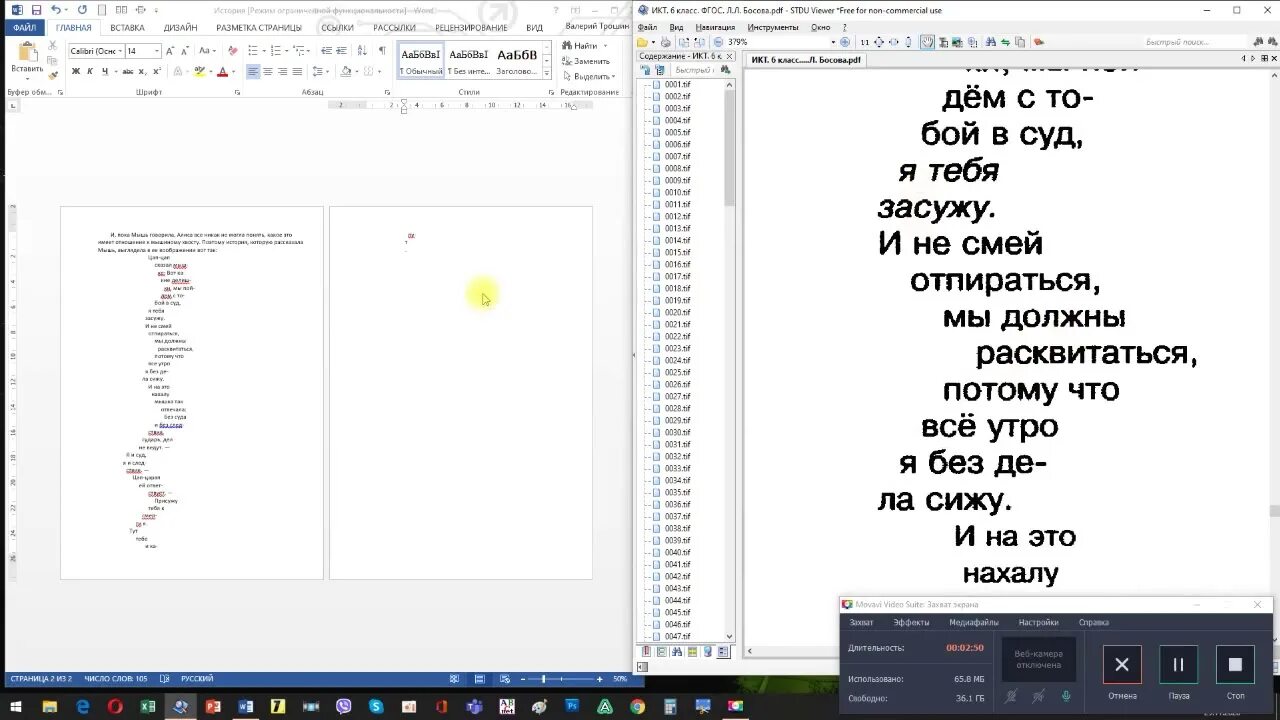Click the Quick search field in STDU Viewer
The height and width of the screenshot is (720, 1280).
1195,42
